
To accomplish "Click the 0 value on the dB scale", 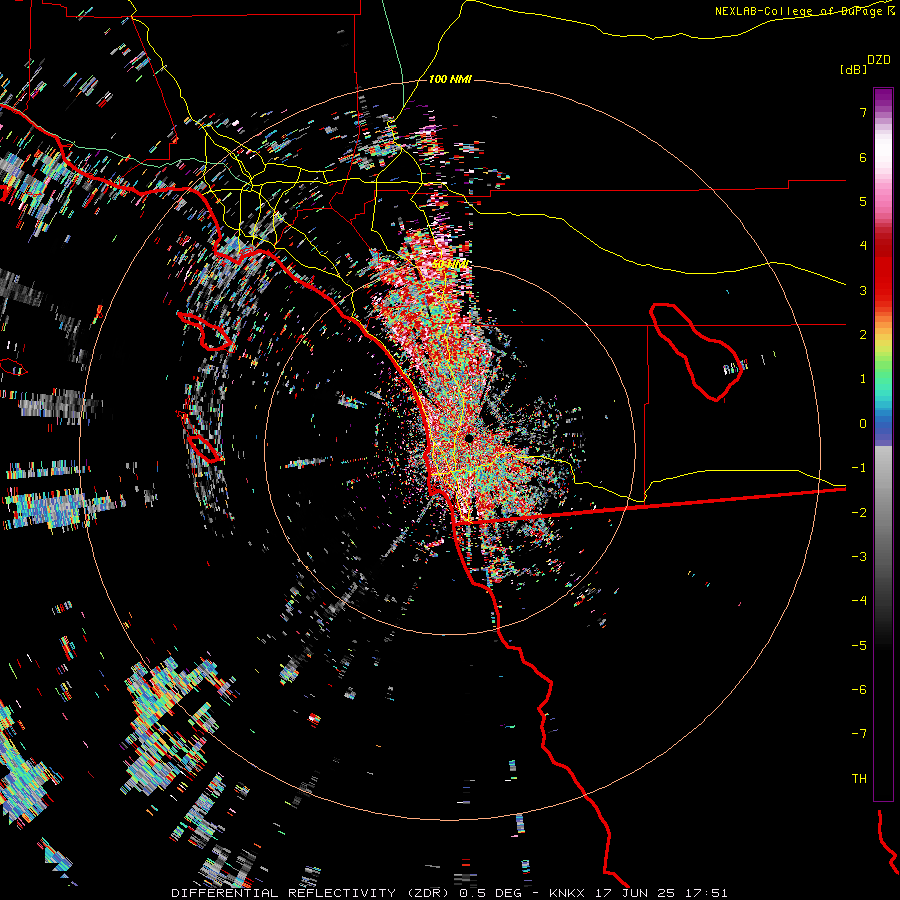I will [863, 424].
